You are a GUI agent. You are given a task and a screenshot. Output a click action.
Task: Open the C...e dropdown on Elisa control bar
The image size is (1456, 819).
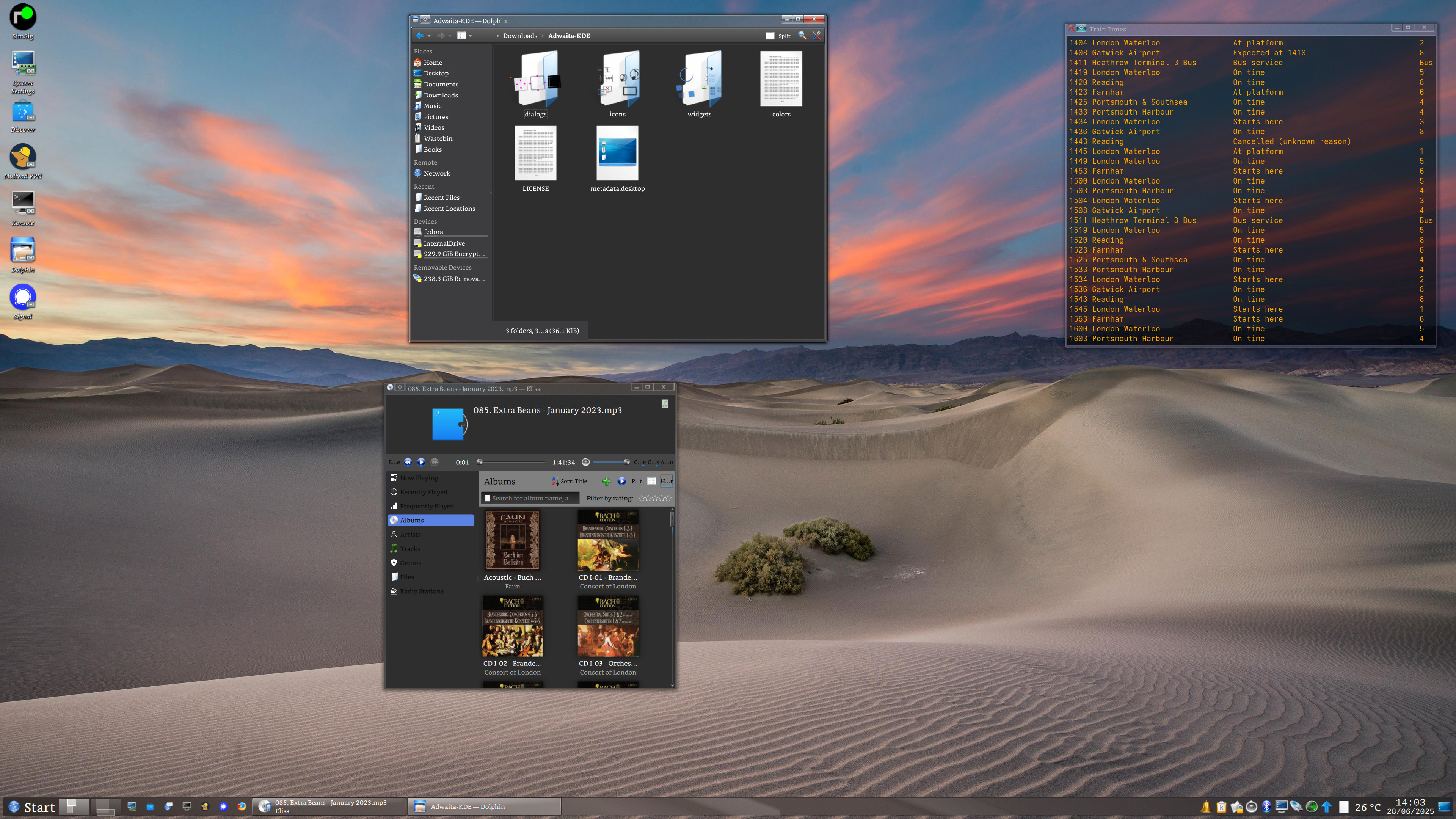(x=640, y=462)
